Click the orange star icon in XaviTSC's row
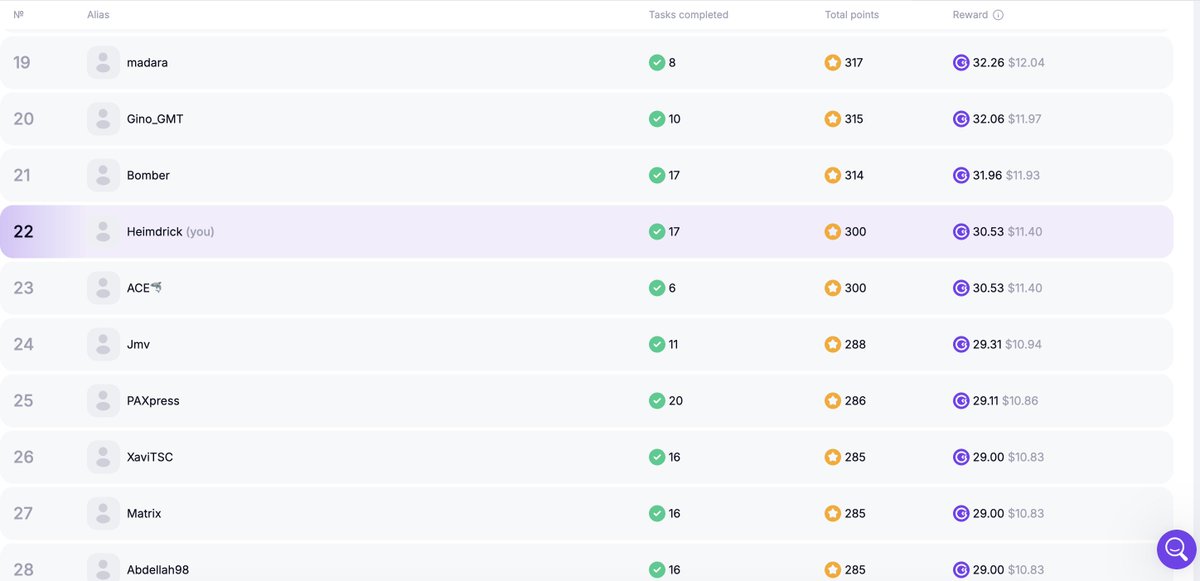Screen dimensions: 1200x581 click(833, 457)
